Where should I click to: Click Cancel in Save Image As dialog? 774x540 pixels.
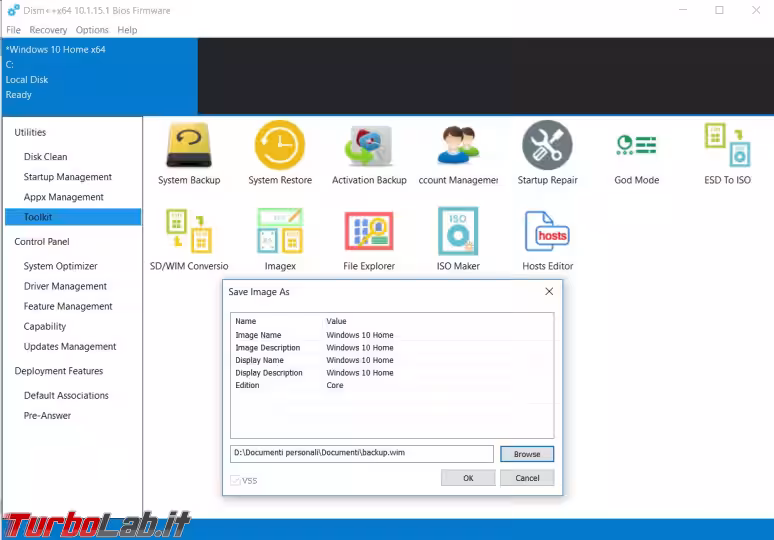pos(527,478)
